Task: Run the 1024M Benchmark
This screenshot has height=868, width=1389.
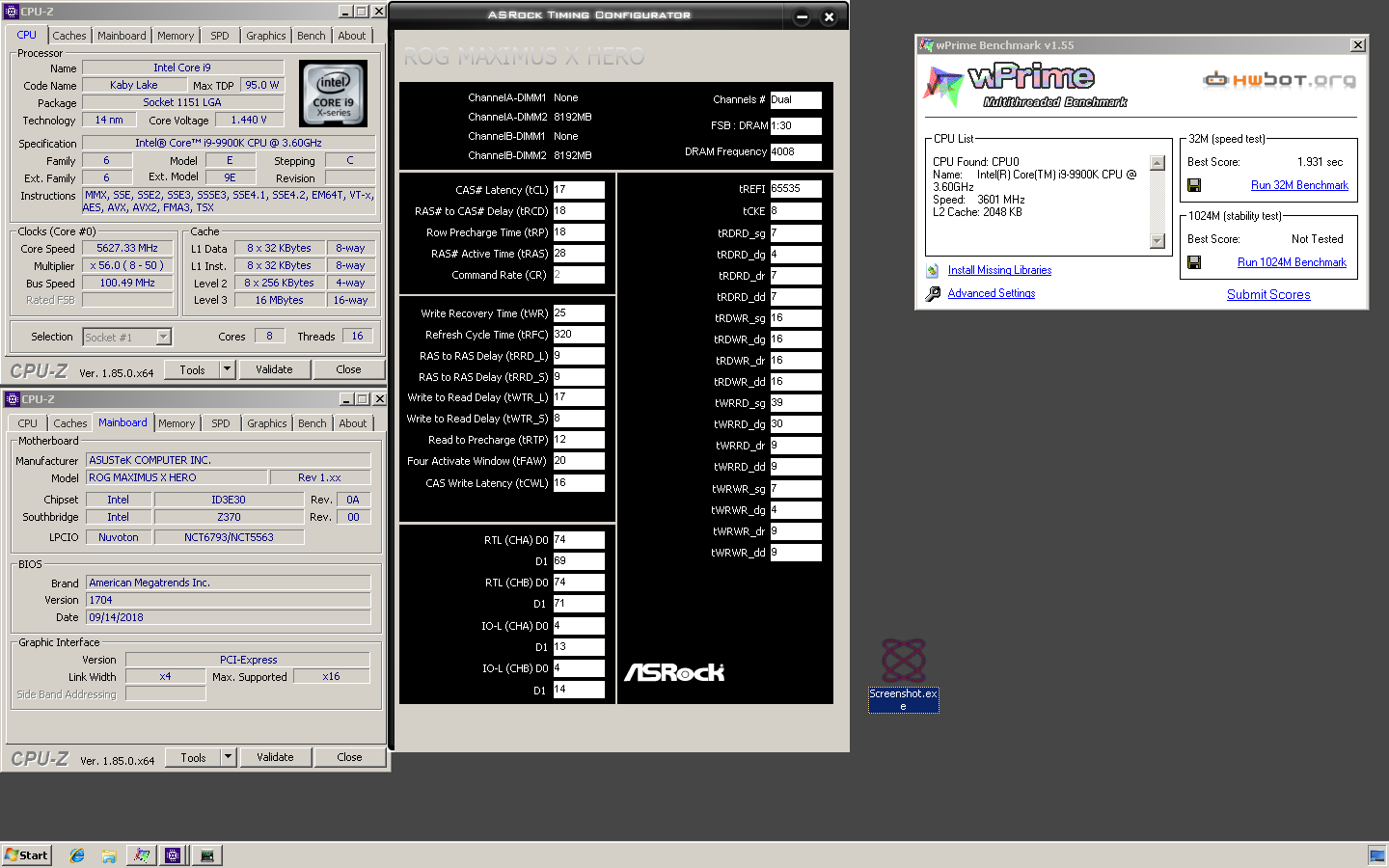Action: [x=1292, y=262]
